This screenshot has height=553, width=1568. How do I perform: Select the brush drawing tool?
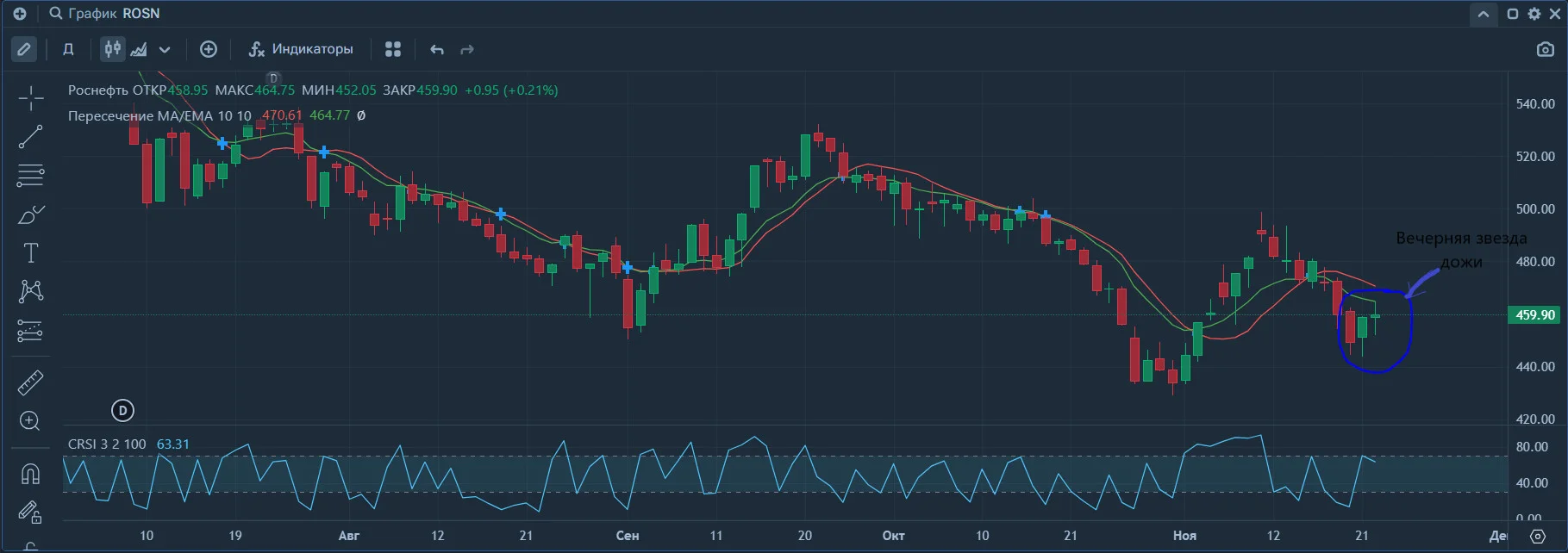[31, 214]
